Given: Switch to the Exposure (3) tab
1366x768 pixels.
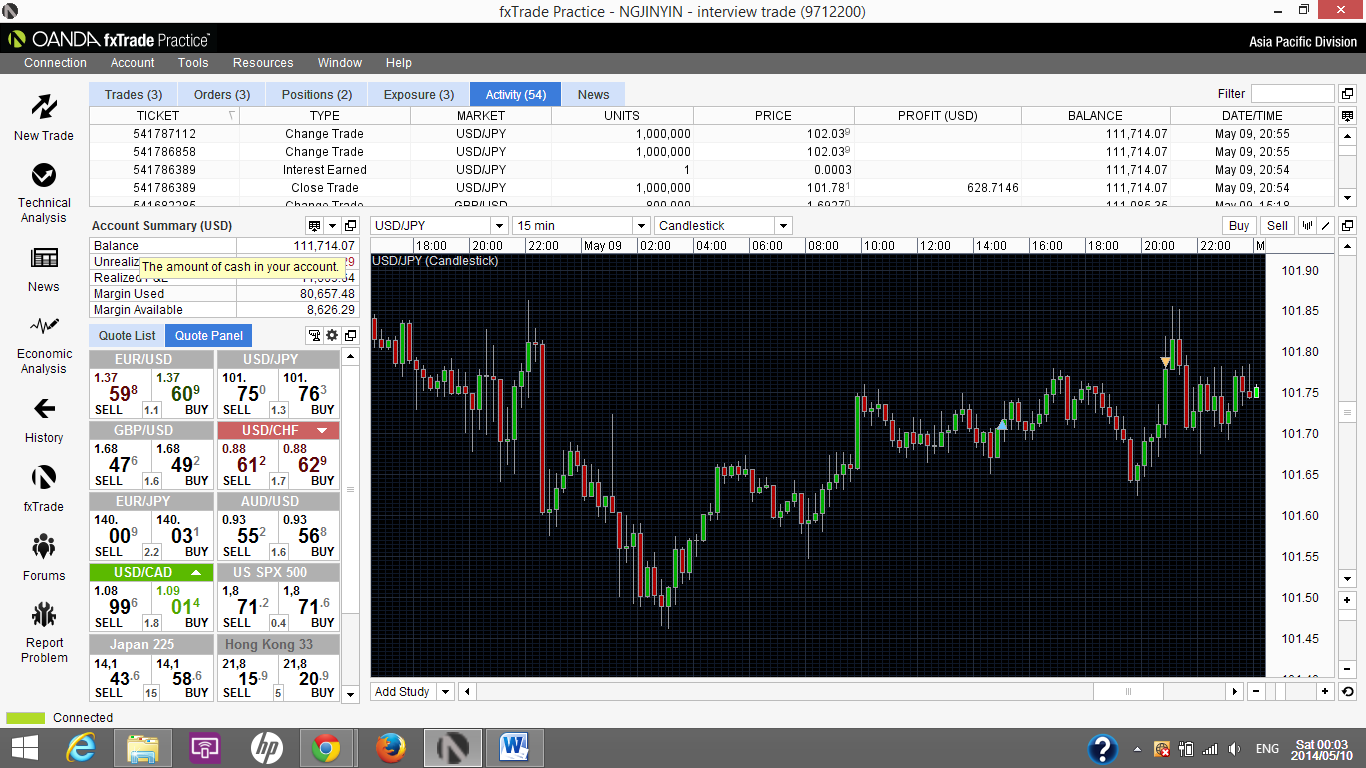Looking at the screenshot, I should click(x=419, y=94).
